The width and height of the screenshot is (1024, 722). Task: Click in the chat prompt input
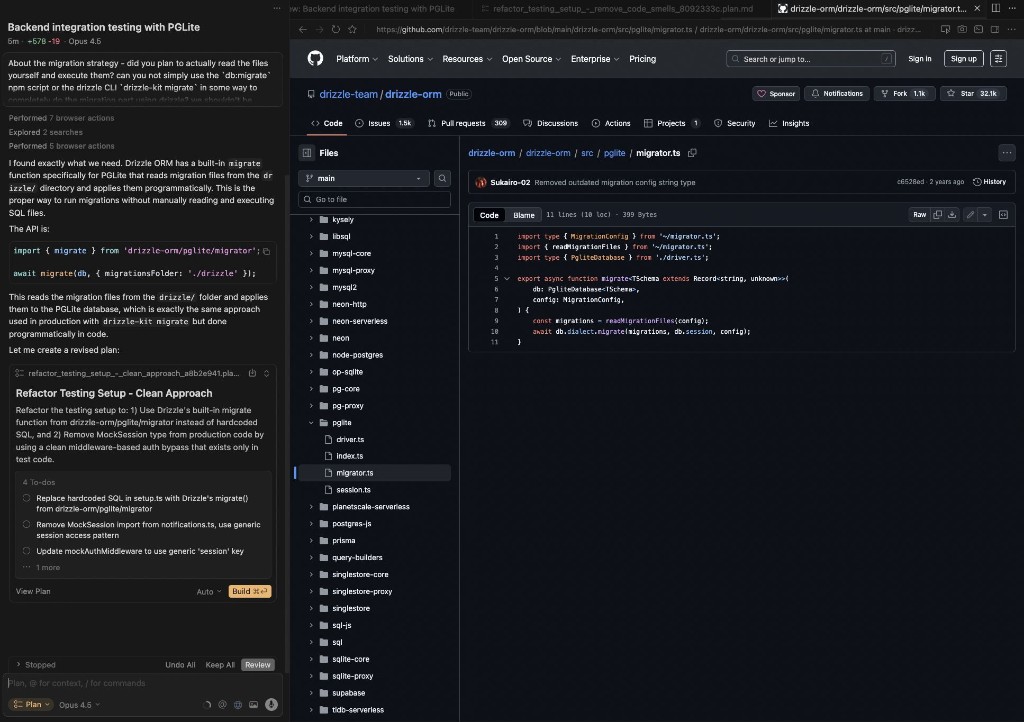[x=142, y=683]
